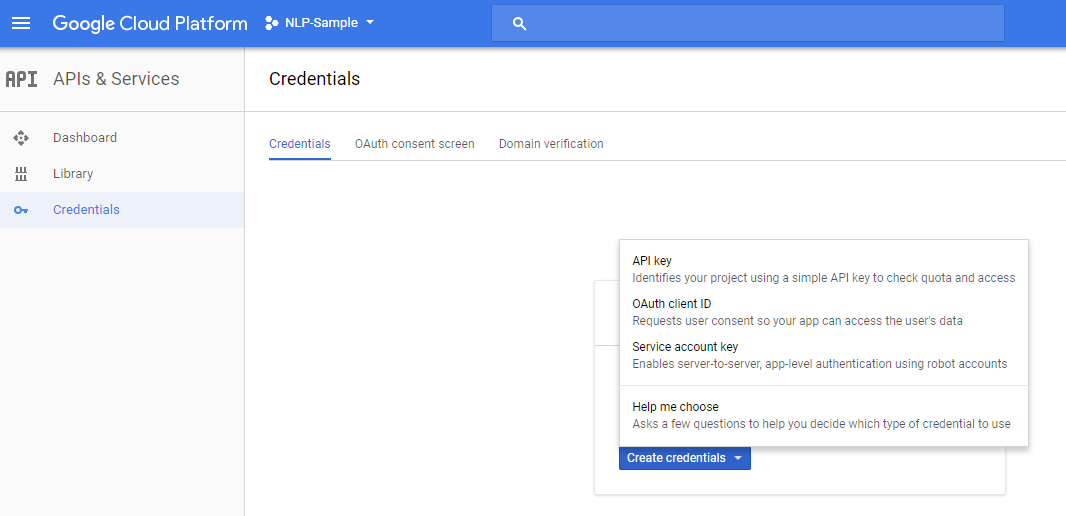The width and height of the screenshot is (1066, 516).
Task: Click the Create credentials dropdown arrow
Action: (738, 458)
